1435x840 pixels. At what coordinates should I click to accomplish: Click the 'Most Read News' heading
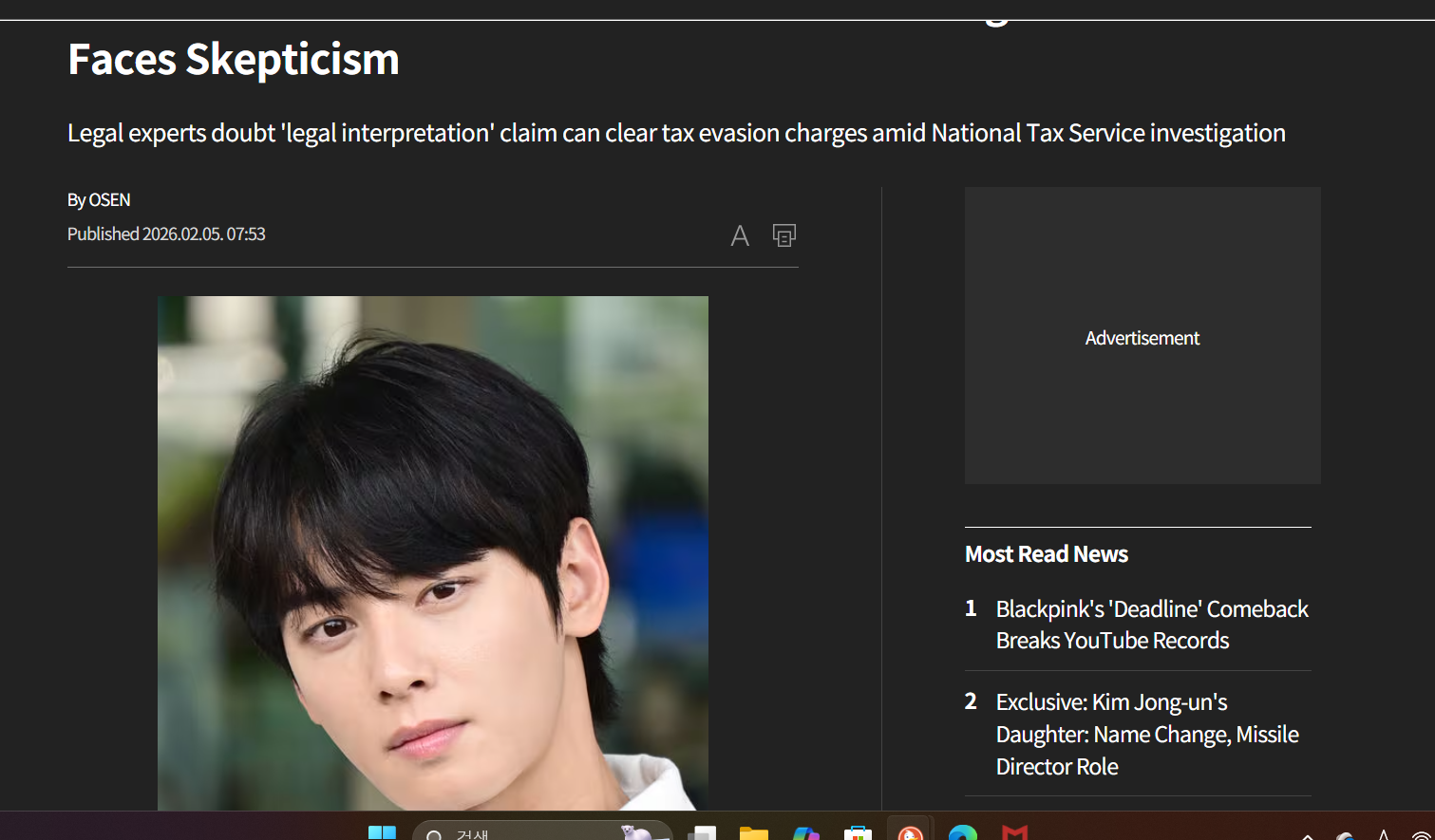coord(1046,554)
